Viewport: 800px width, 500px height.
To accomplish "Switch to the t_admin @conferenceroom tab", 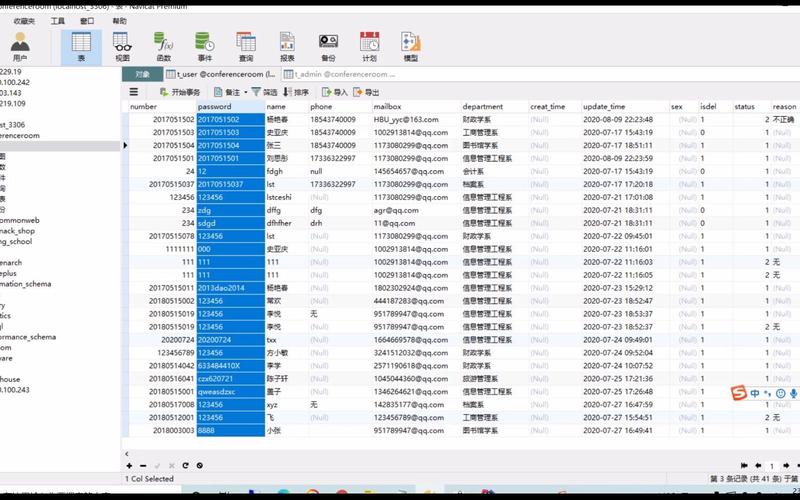I will [340, 74].
